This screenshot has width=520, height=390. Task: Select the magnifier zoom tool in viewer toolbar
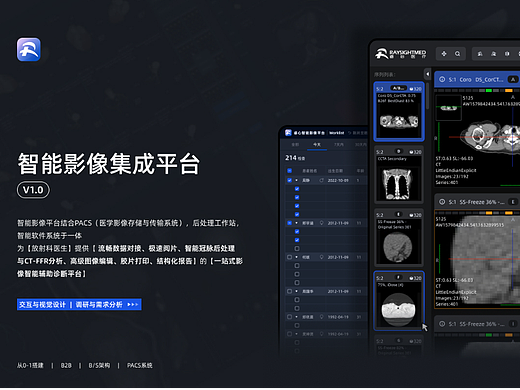457,54
